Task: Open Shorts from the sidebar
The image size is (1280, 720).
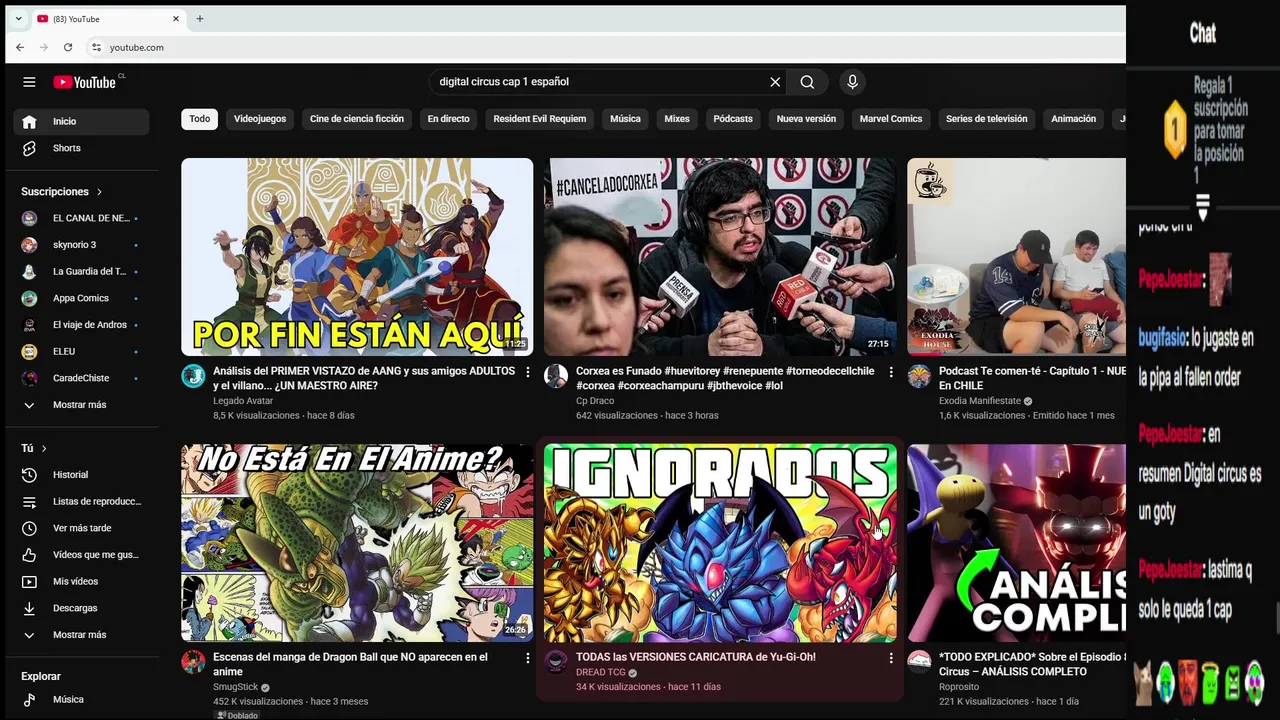Action: (x=81, y=148)
